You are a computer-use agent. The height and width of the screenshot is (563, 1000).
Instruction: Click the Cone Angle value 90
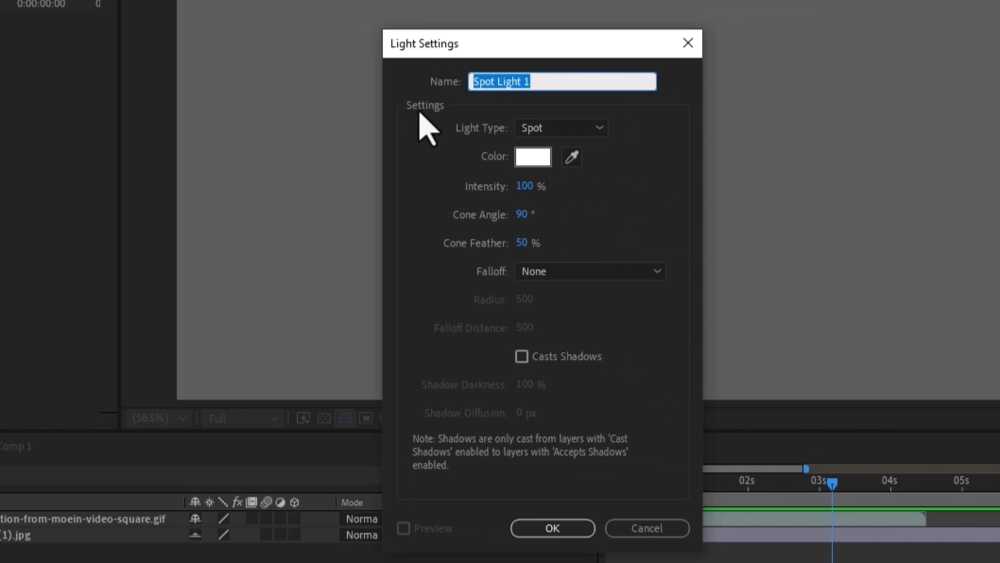522,214
